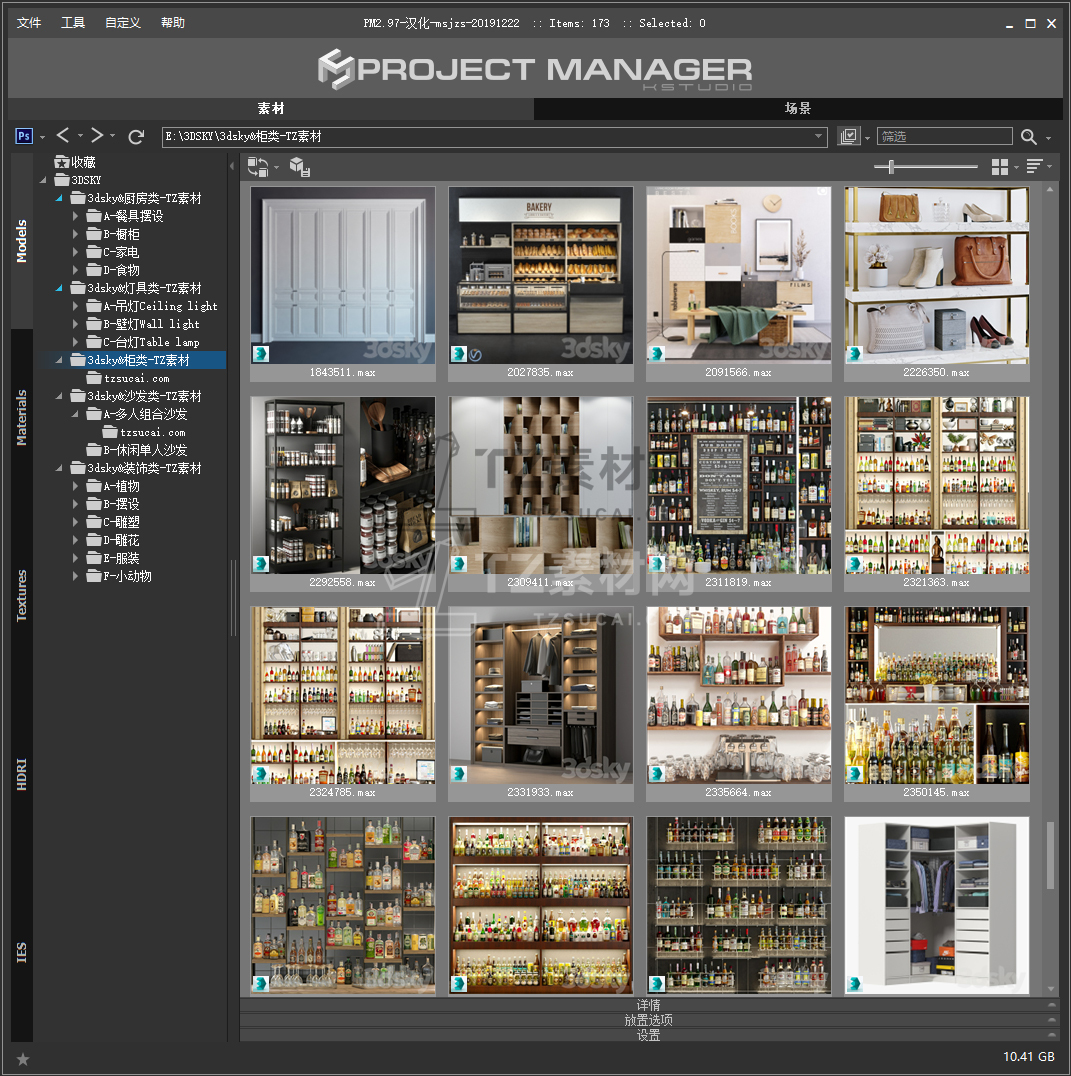1071x1076 pixels.
Task: Click the magnifier search icon
Action: coord(1028,137)
